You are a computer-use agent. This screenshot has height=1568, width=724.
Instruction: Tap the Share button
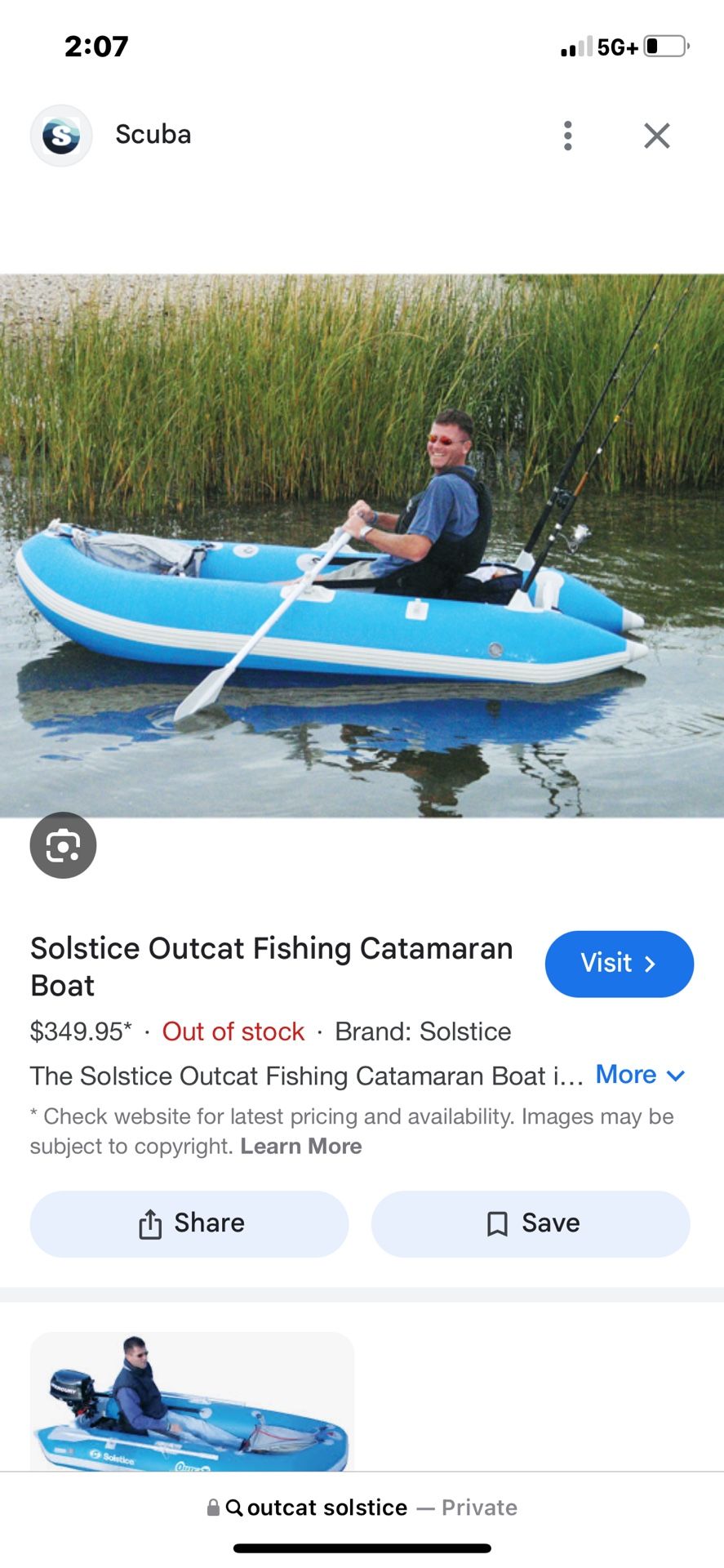pyautogui.click(x=189, y=1223)
